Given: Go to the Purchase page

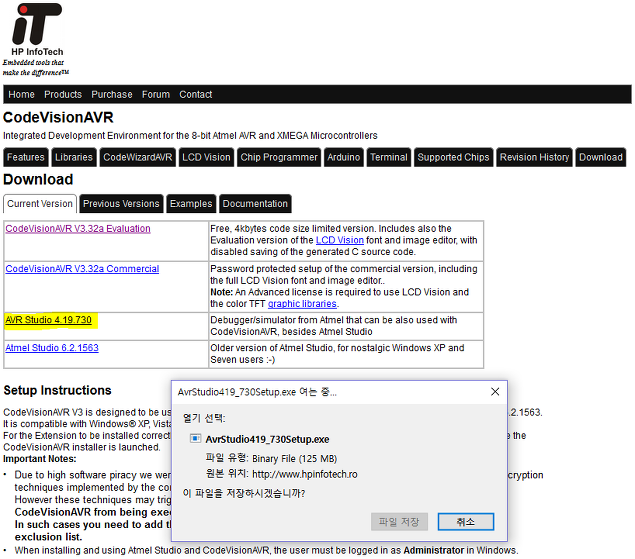Looking at the screenshot, I should pyautogui.click(x=112, y=94).
